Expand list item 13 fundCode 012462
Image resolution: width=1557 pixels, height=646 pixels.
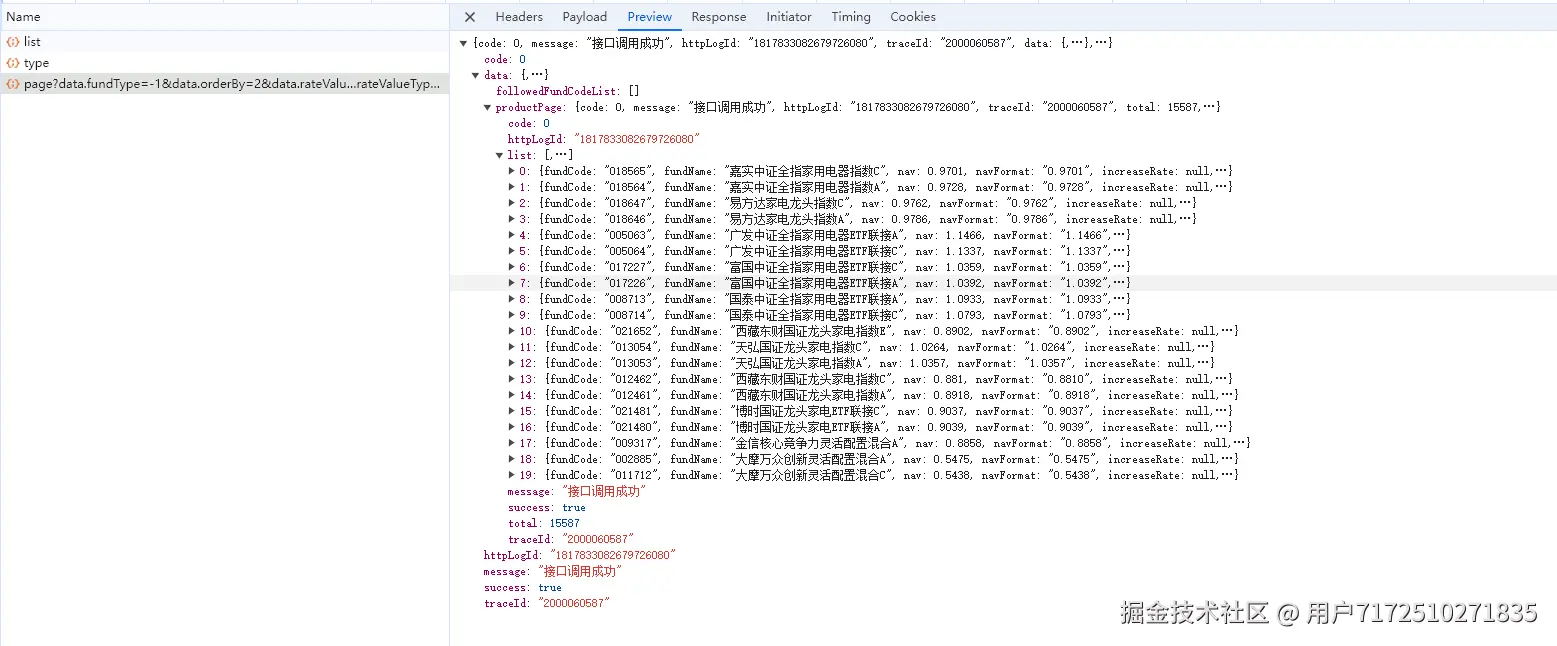[511, 380]
